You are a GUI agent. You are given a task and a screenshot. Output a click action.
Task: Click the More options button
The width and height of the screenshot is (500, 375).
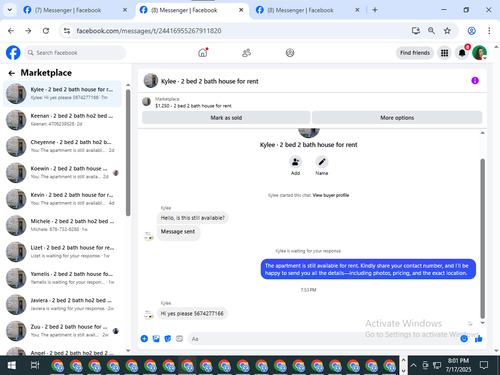click(x=397, y=118)
